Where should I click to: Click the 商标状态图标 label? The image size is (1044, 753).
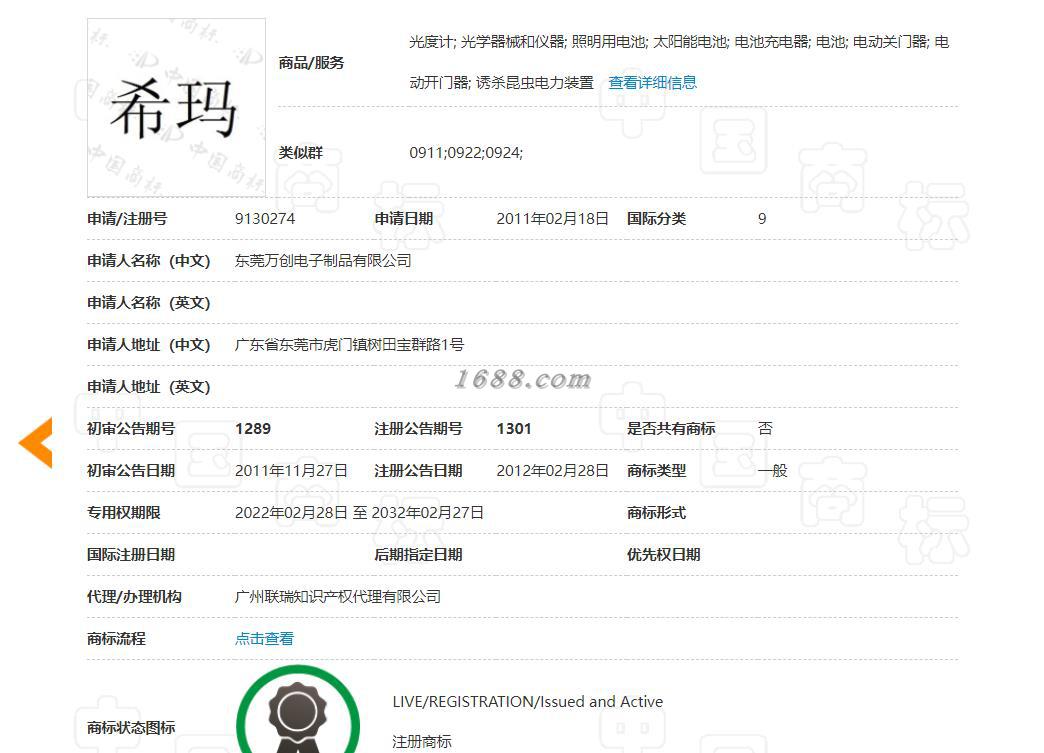(131, 728)
